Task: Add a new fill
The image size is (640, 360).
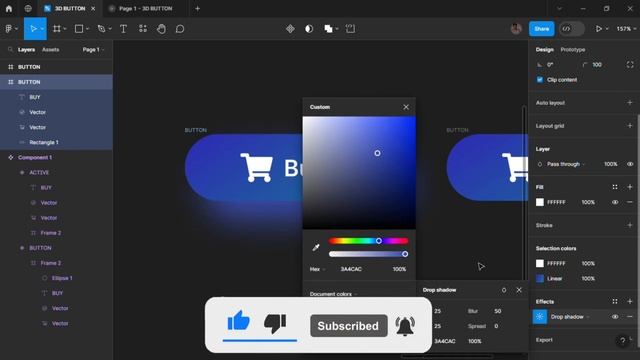Action: tap(630, 187)
